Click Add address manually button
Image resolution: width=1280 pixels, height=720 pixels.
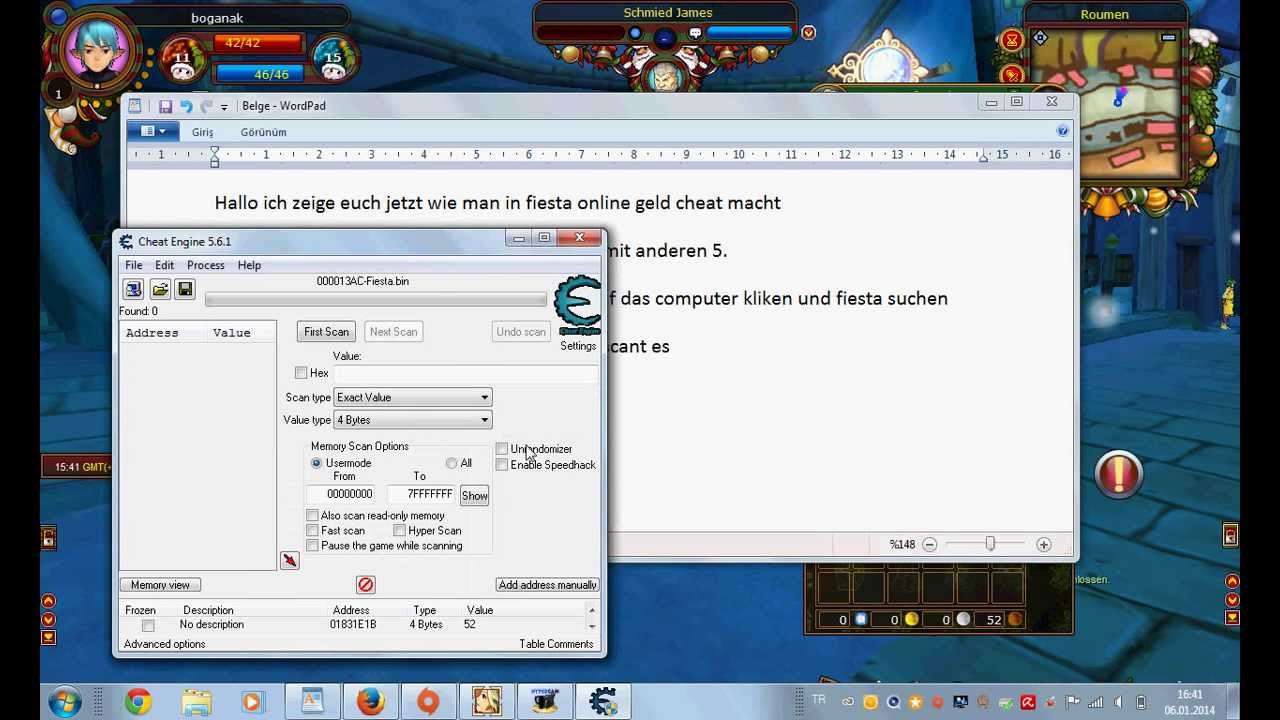tap(547, 585)
